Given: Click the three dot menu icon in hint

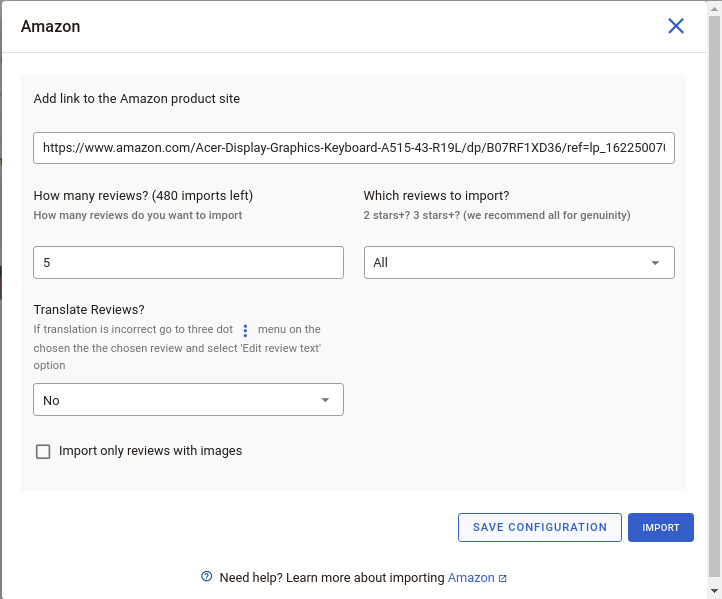Looking at the screenshot, I should [245, 330].
